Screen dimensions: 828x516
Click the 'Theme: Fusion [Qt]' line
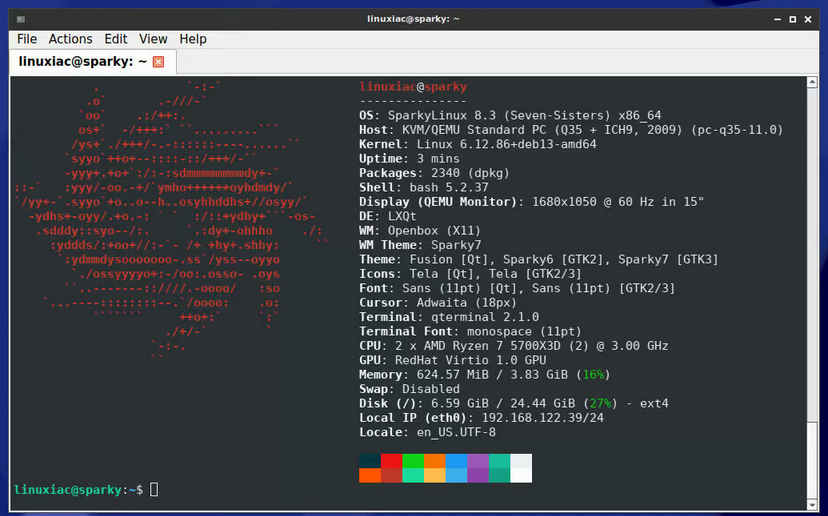(x=539, y=259)
